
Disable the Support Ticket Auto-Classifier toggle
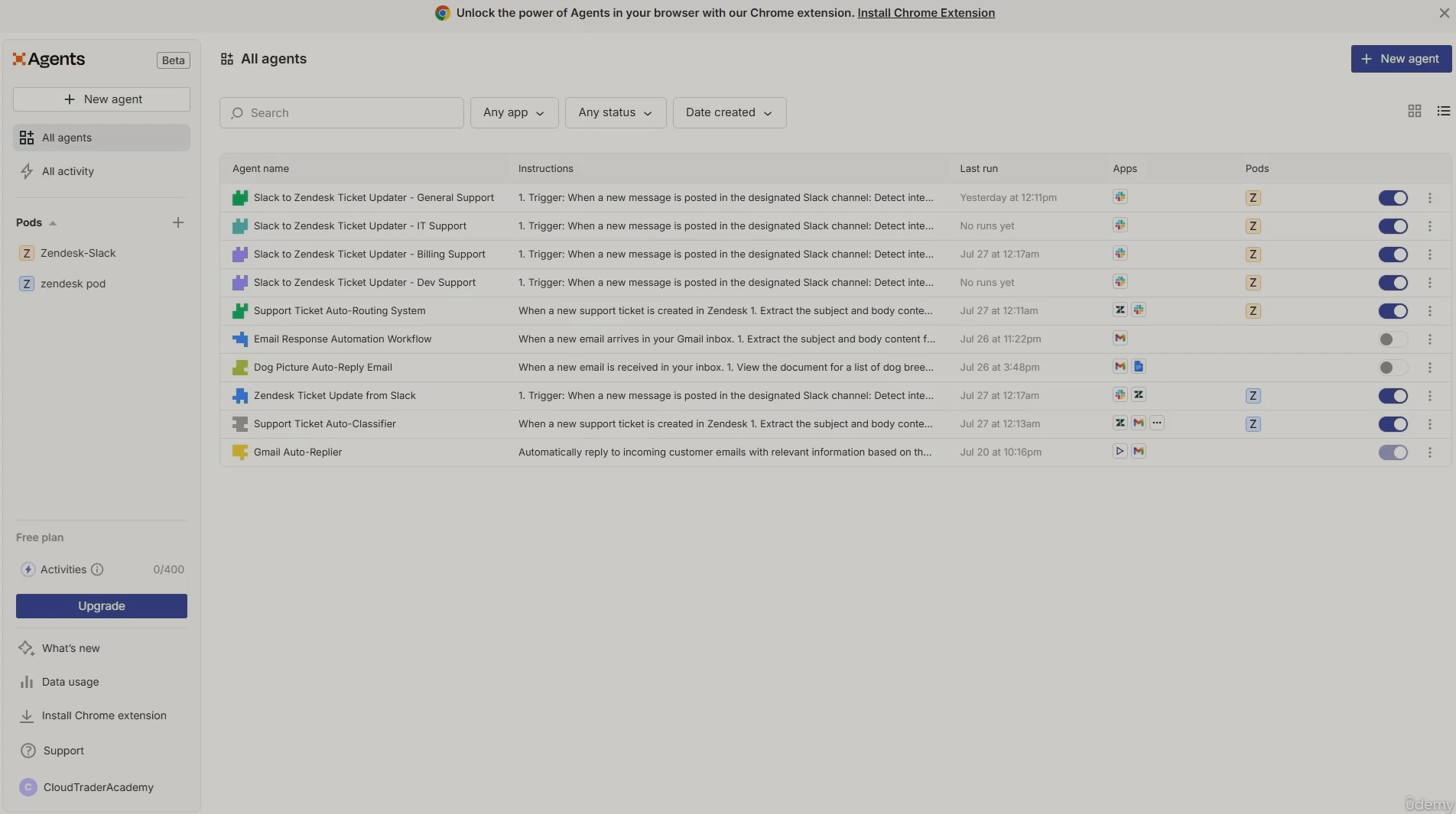pyautogui.click(x=1393, y=424)
